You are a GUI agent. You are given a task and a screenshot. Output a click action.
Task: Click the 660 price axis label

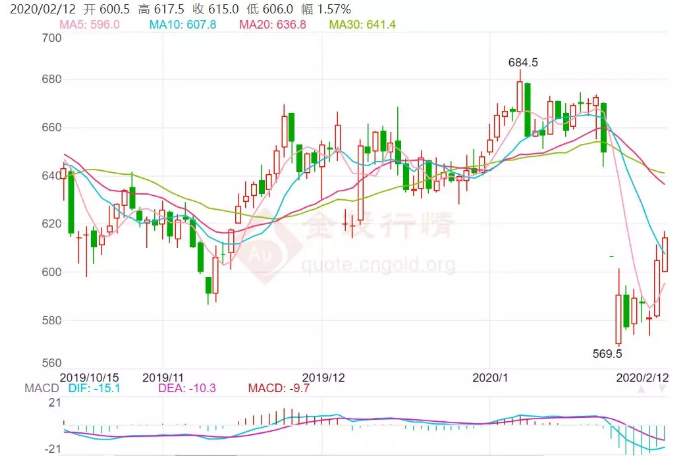52,127
